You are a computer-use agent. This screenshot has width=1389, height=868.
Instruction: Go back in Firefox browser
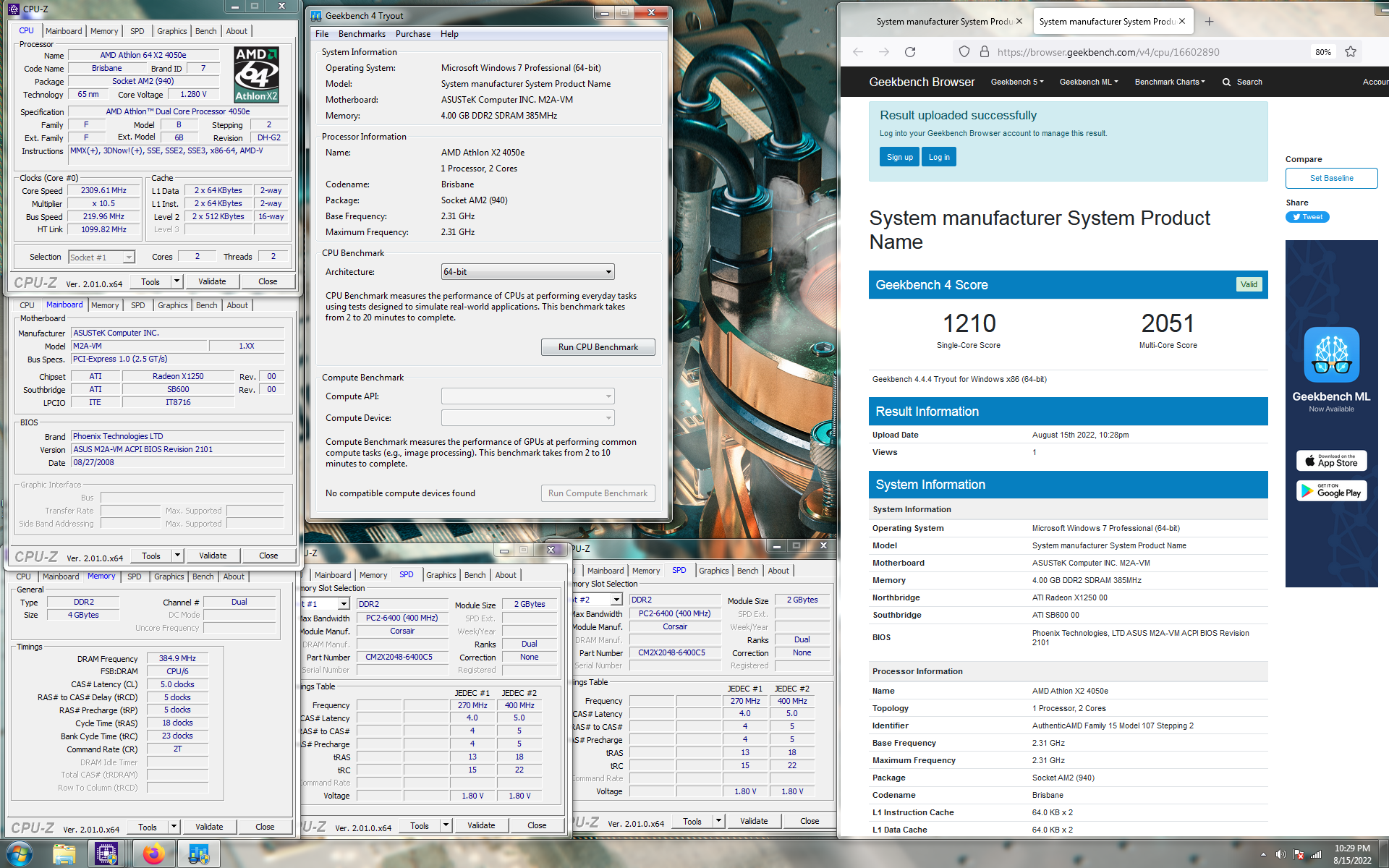[x=858, y=52]
